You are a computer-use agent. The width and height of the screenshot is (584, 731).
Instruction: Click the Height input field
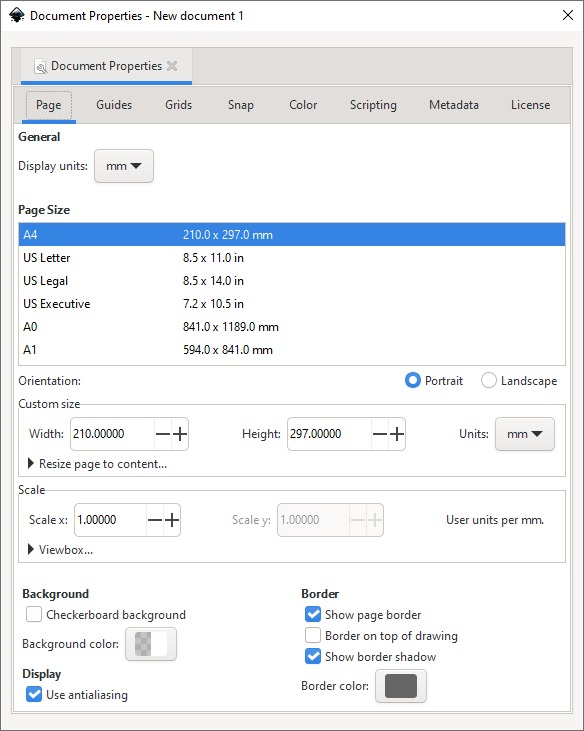pyautogui.click(x=329, y=434)
